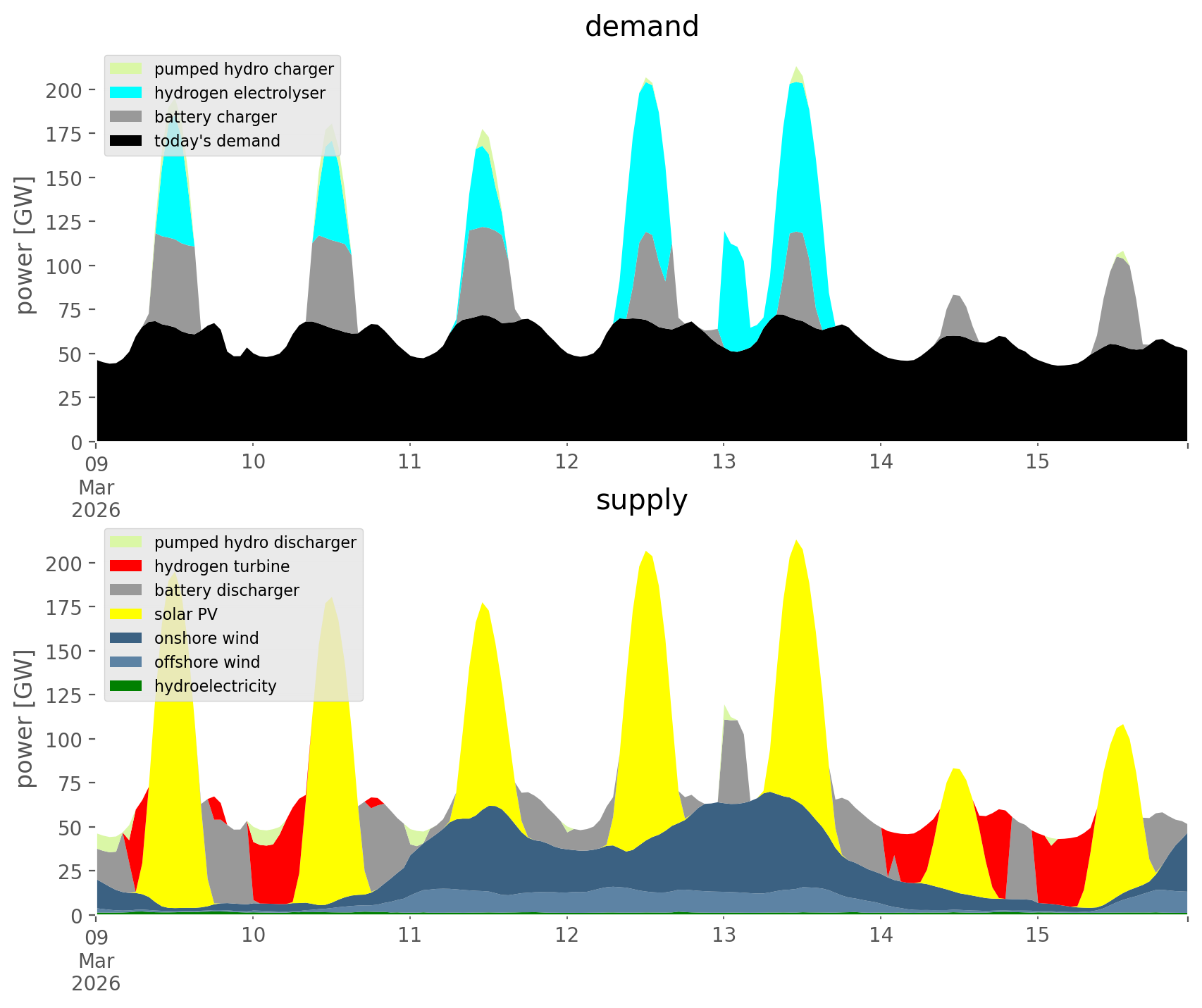Click the cyan hydrogen electrolyser legend swatch

(x=126, y=93)
